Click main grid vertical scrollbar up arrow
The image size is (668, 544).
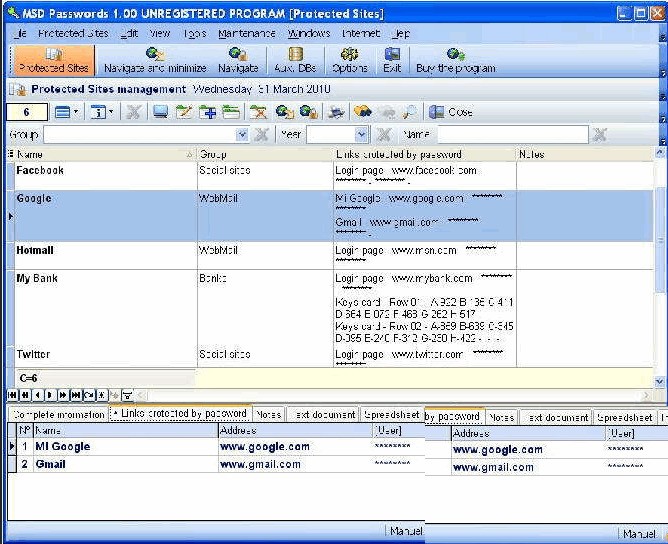[660, 152]
